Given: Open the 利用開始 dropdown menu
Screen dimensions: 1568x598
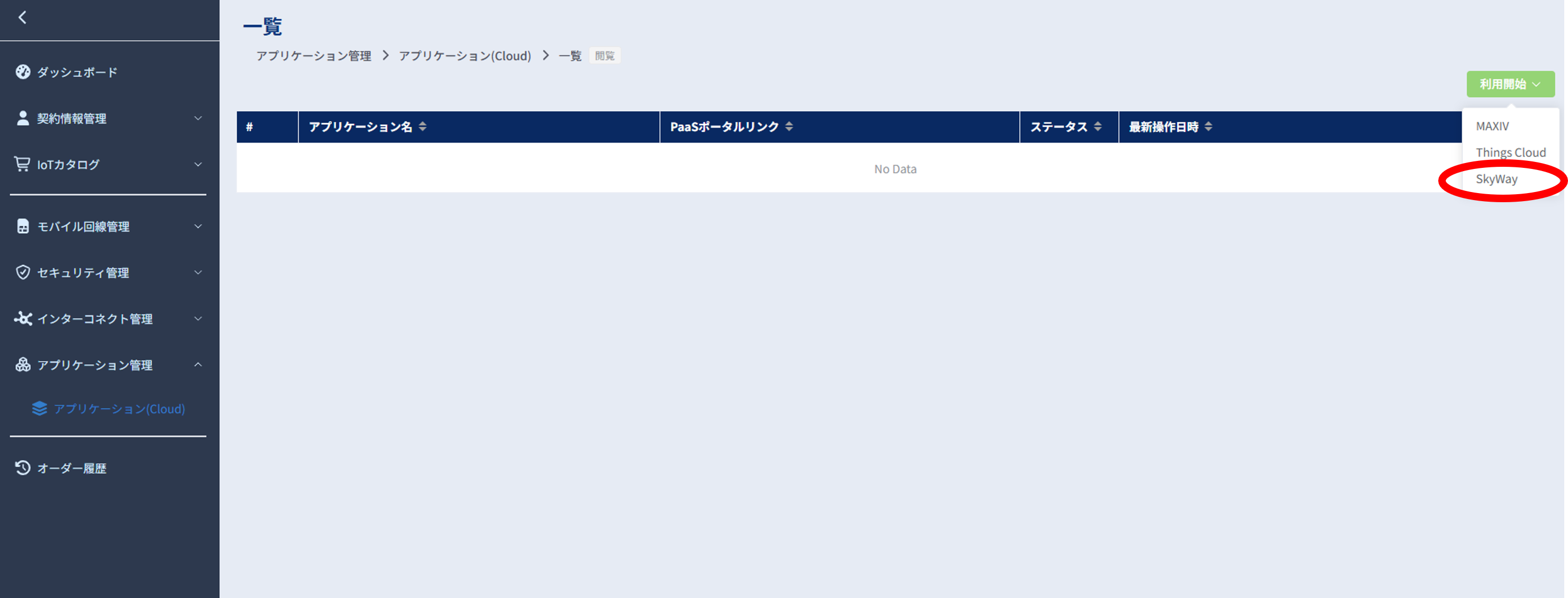Looking at the screenshot, I should click(1510, 84).
